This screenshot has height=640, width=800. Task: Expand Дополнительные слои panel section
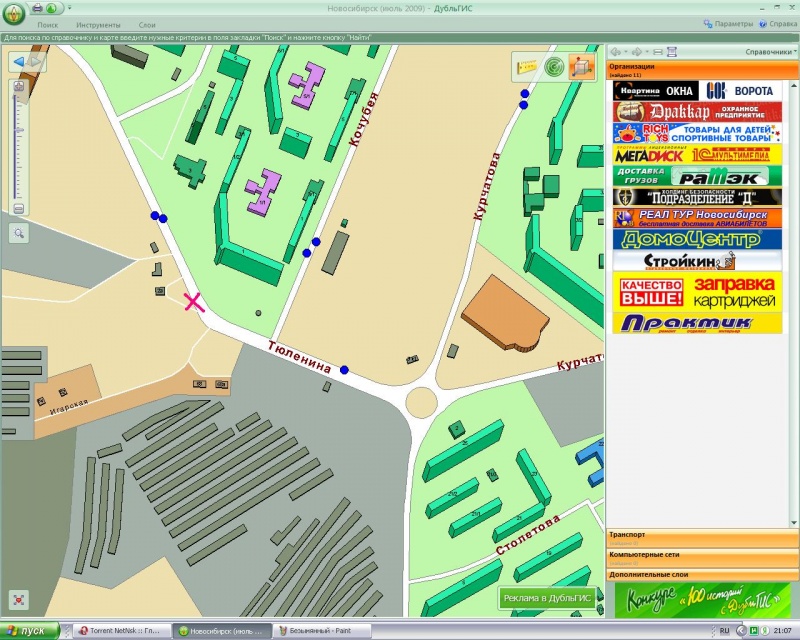(x=700, y=574)
